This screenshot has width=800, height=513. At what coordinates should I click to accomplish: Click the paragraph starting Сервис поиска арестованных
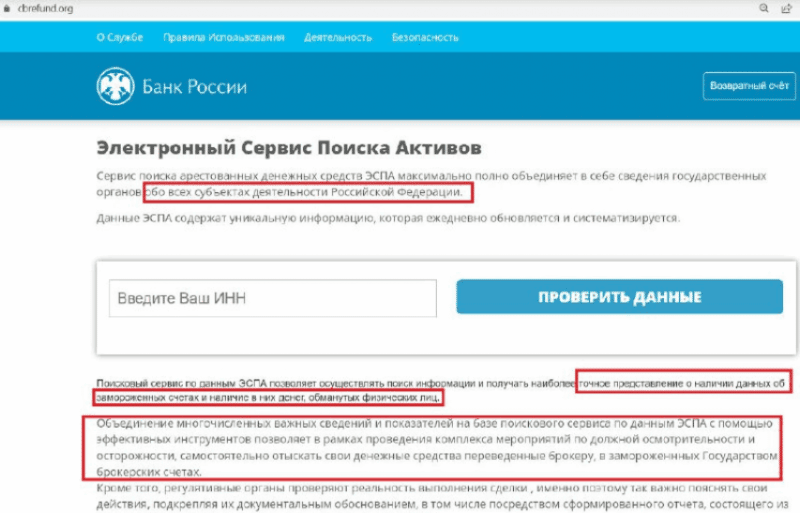[x=431, y=184]
